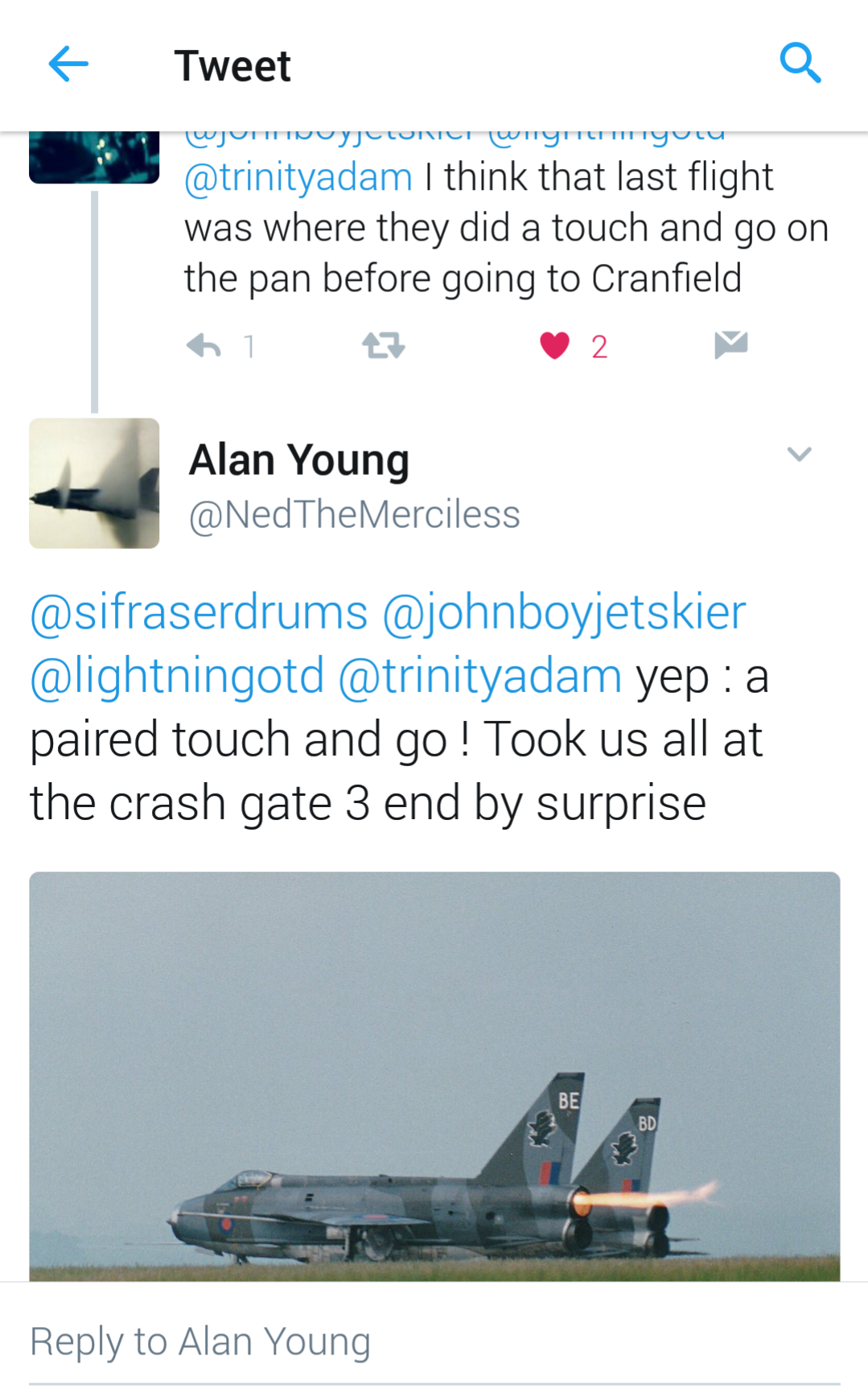868x1393 pixels.
Task: Toggle the red heart like
Action: pyautogui.click(x=554, y=346)
